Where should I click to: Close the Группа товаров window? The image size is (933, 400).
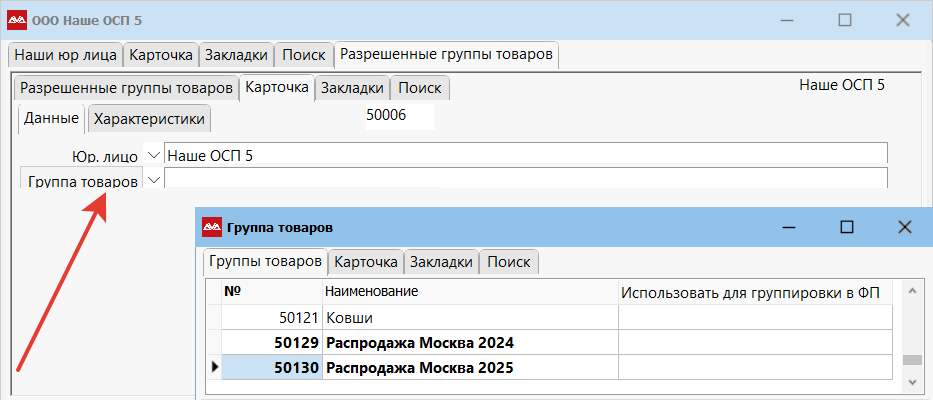coord(904,227)
